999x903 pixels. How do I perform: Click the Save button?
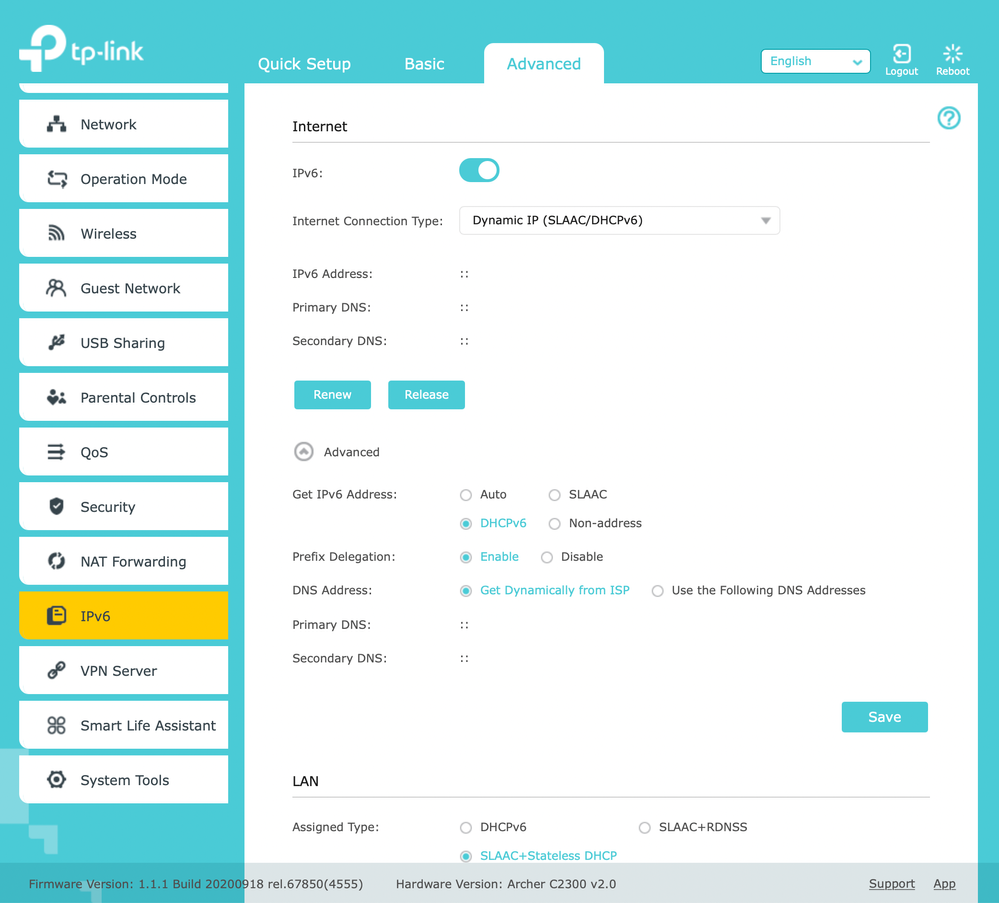884,717
